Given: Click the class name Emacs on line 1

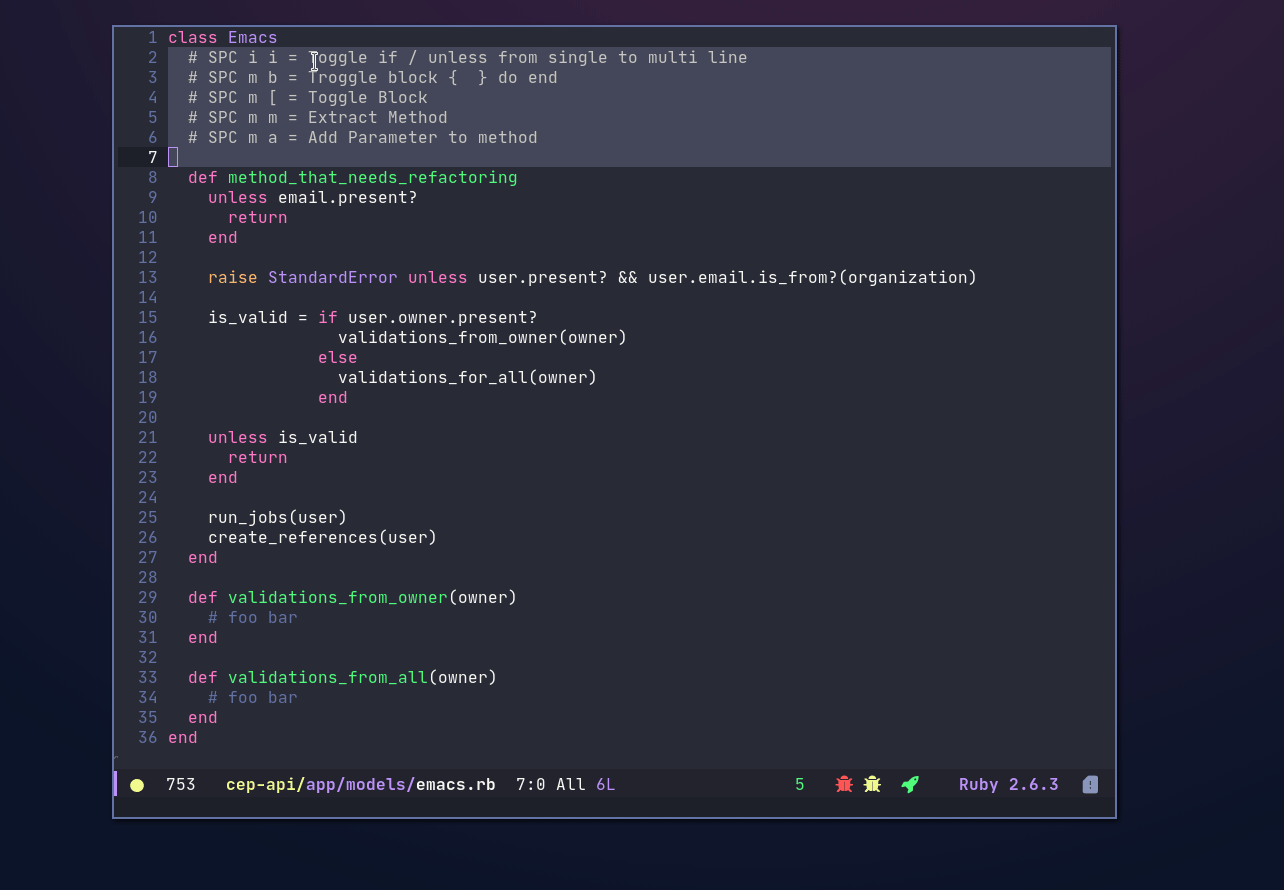Looking at the screenshot, I should tap(253, 38).
